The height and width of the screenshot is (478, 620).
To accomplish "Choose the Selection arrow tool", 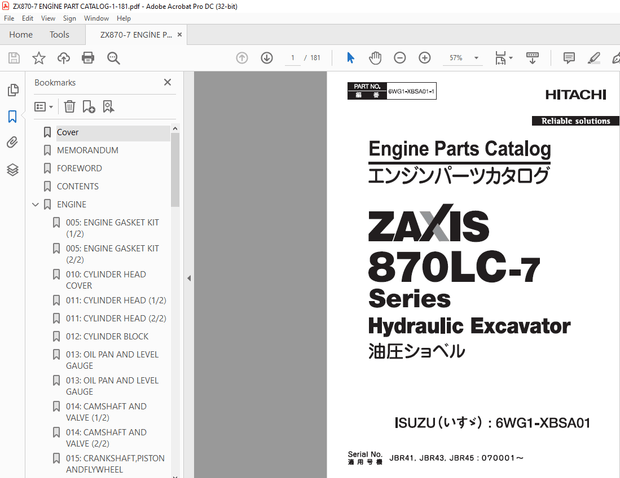I will [350, 58].
